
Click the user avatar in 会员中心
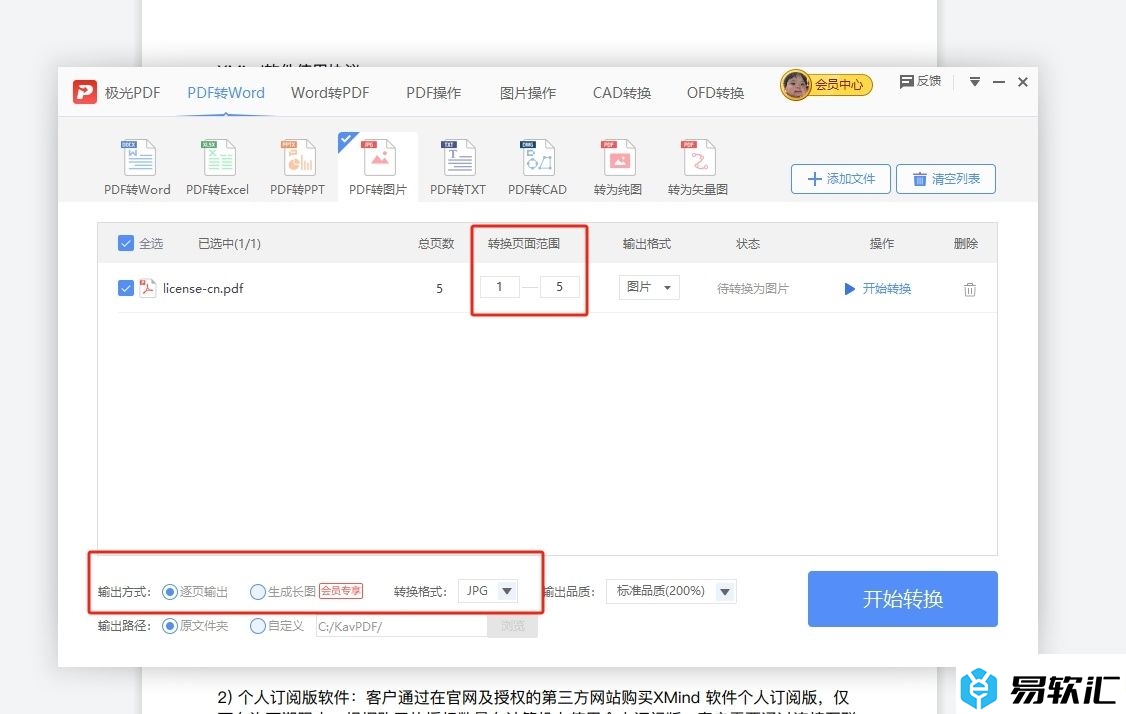click(796, 85)
